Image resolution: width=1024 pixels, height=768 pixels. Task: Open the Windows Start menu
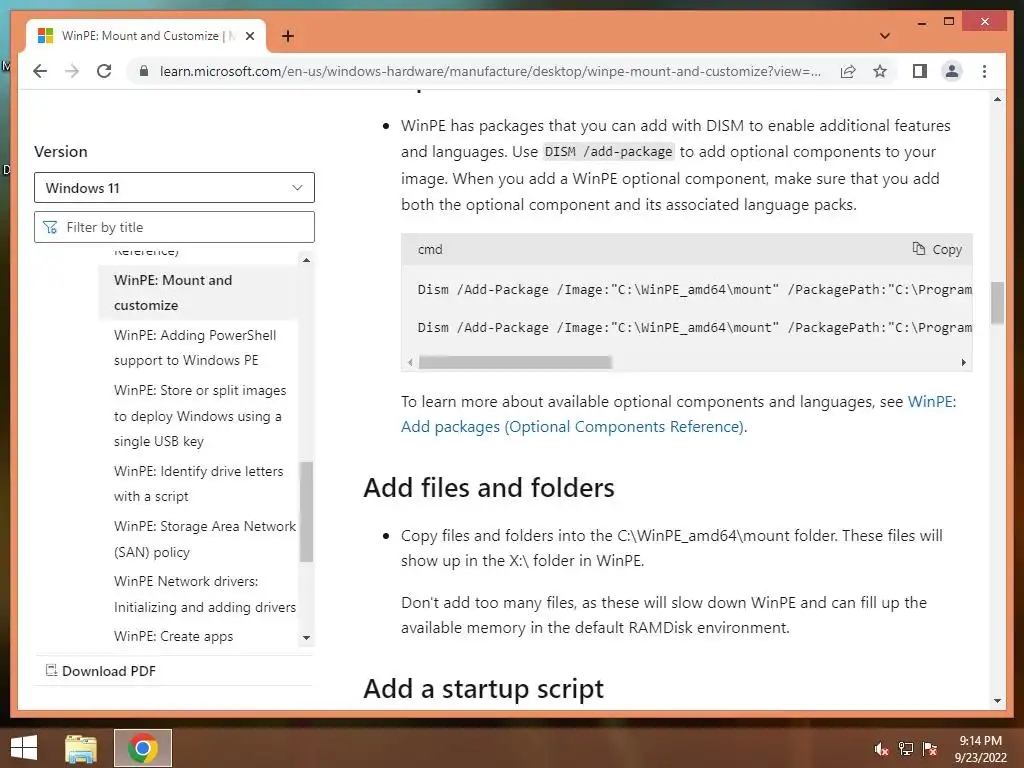click(24, 748)
